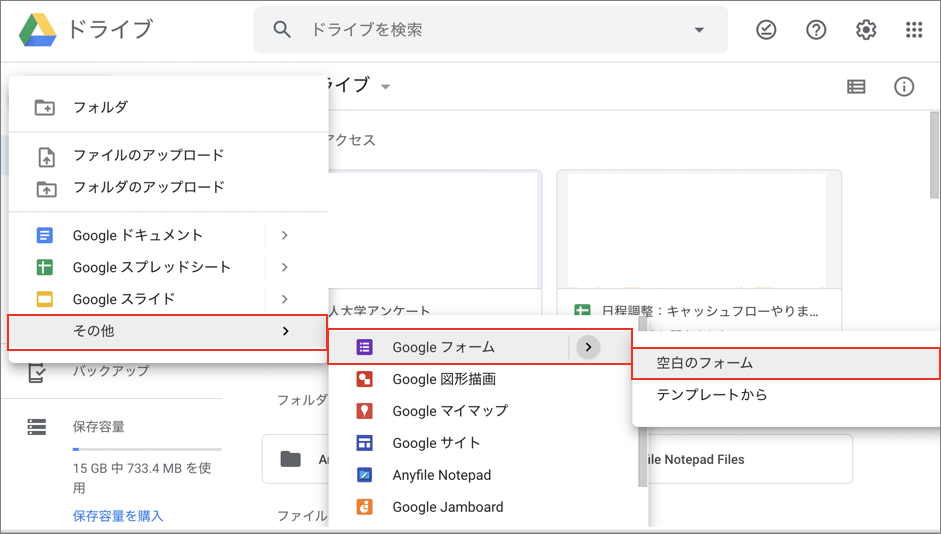941x534 pixels.
Task: Click the main page vertical scrollbar
Action: [x=934, y=155]
